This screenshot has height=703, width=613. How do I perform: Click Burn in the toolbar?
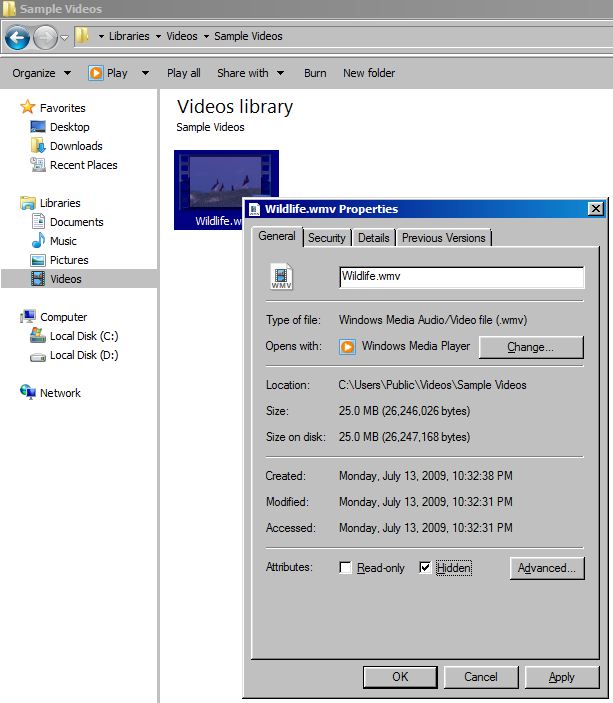pos(315,73)
